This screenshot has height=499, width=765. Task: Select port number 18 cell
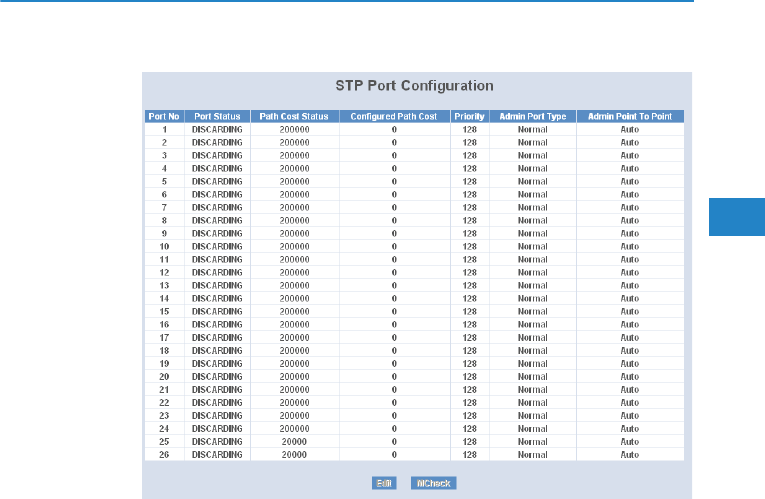click(164, 350)
